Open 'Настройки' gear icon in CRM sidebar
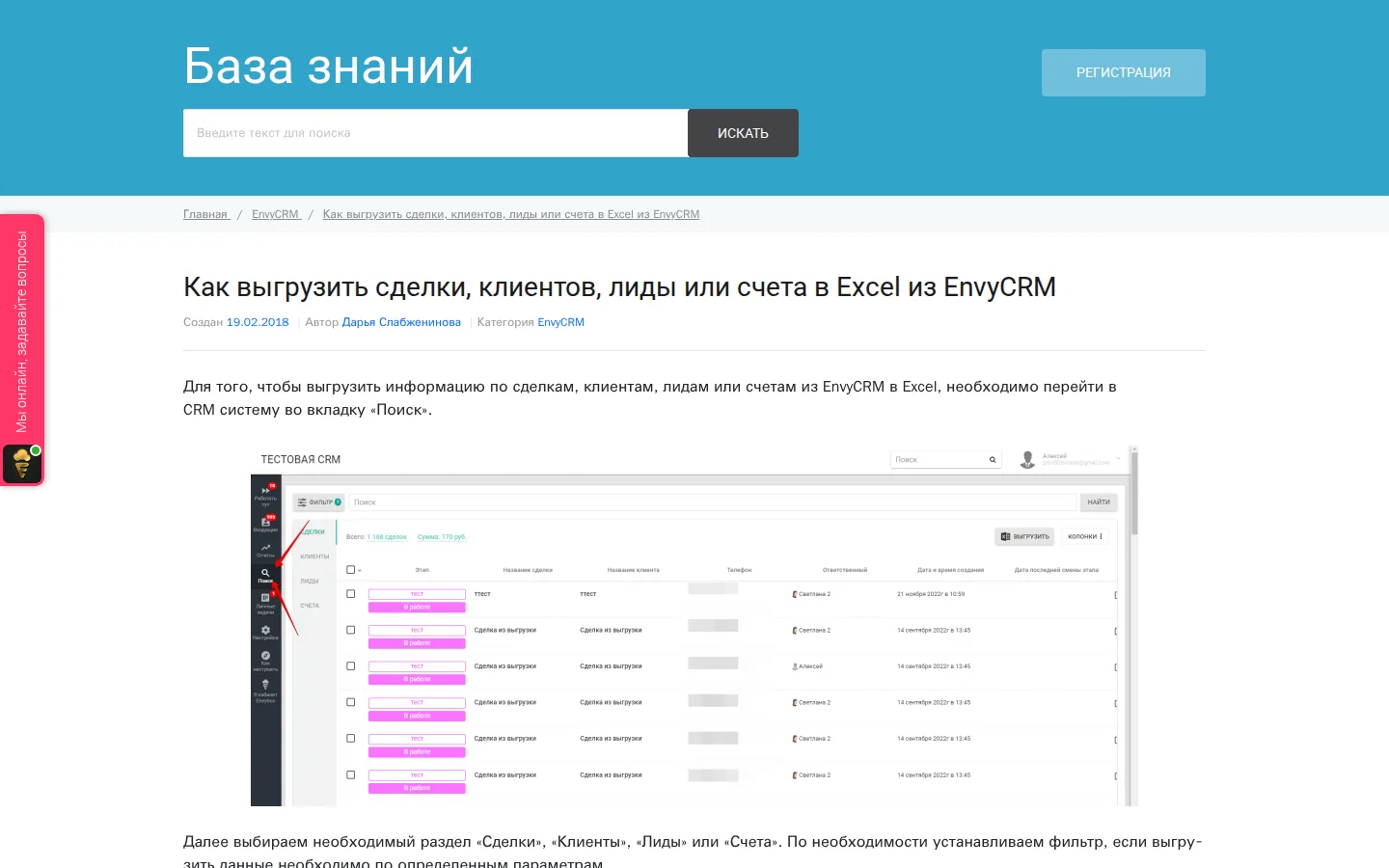Viewport: 1389px width, 868px height. tap(265, 632)
